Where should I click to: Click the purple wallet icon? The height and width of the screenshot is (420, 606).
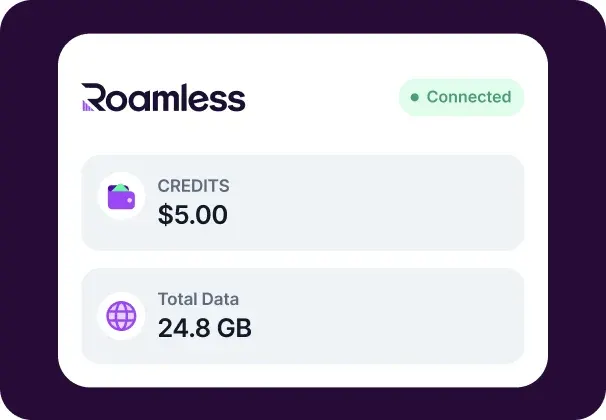[121, 197]
